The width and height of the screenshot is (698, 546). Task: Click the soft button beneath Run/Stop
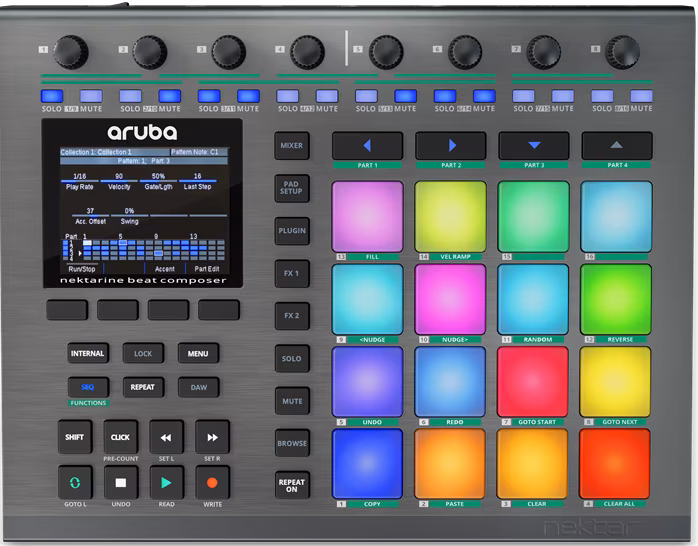pyautogui.click(x=67, y=310)
